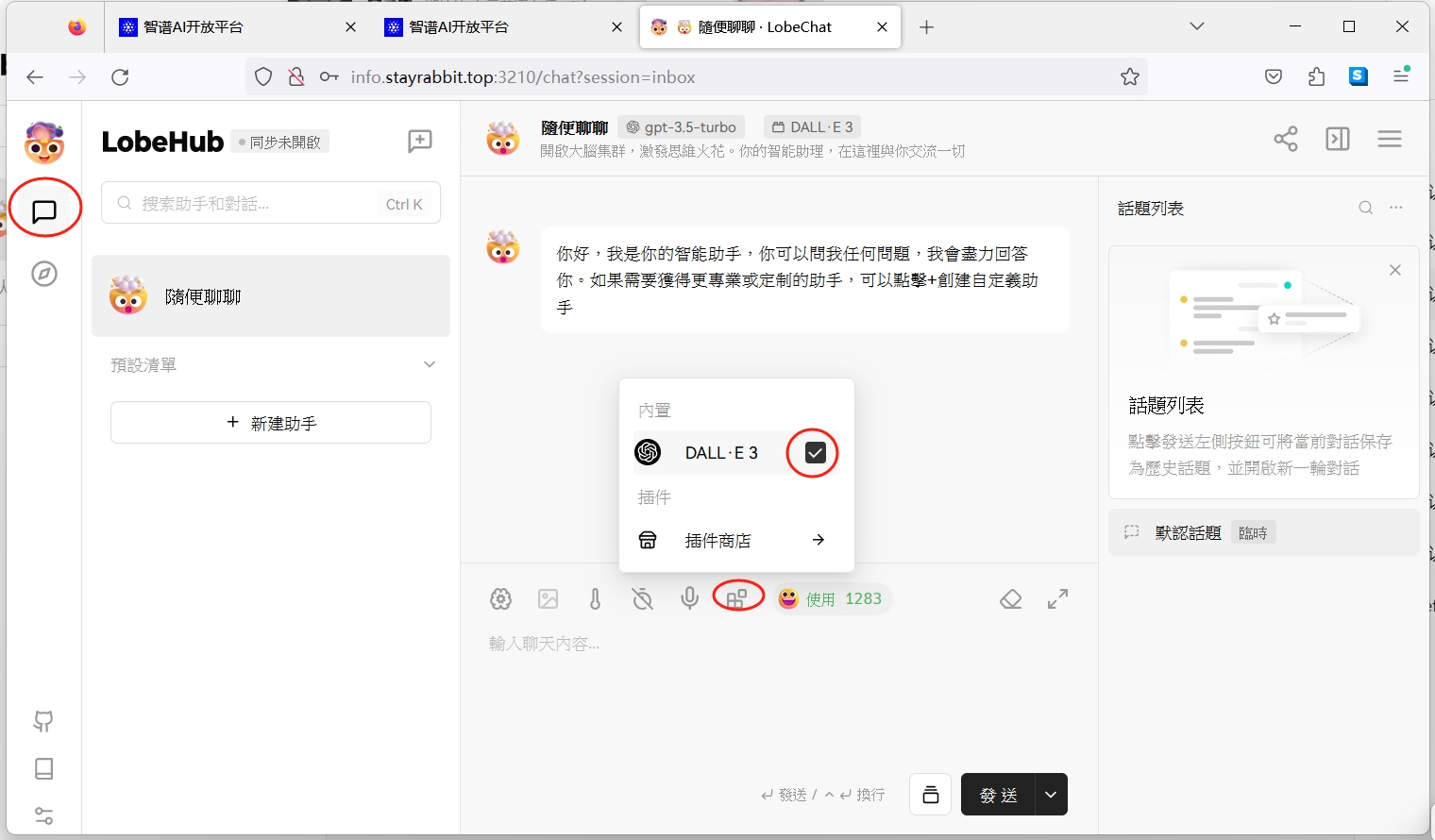Open the hamburger menu in chat header
This screenshot has height=840, width=1435.
click(1390, 139)
